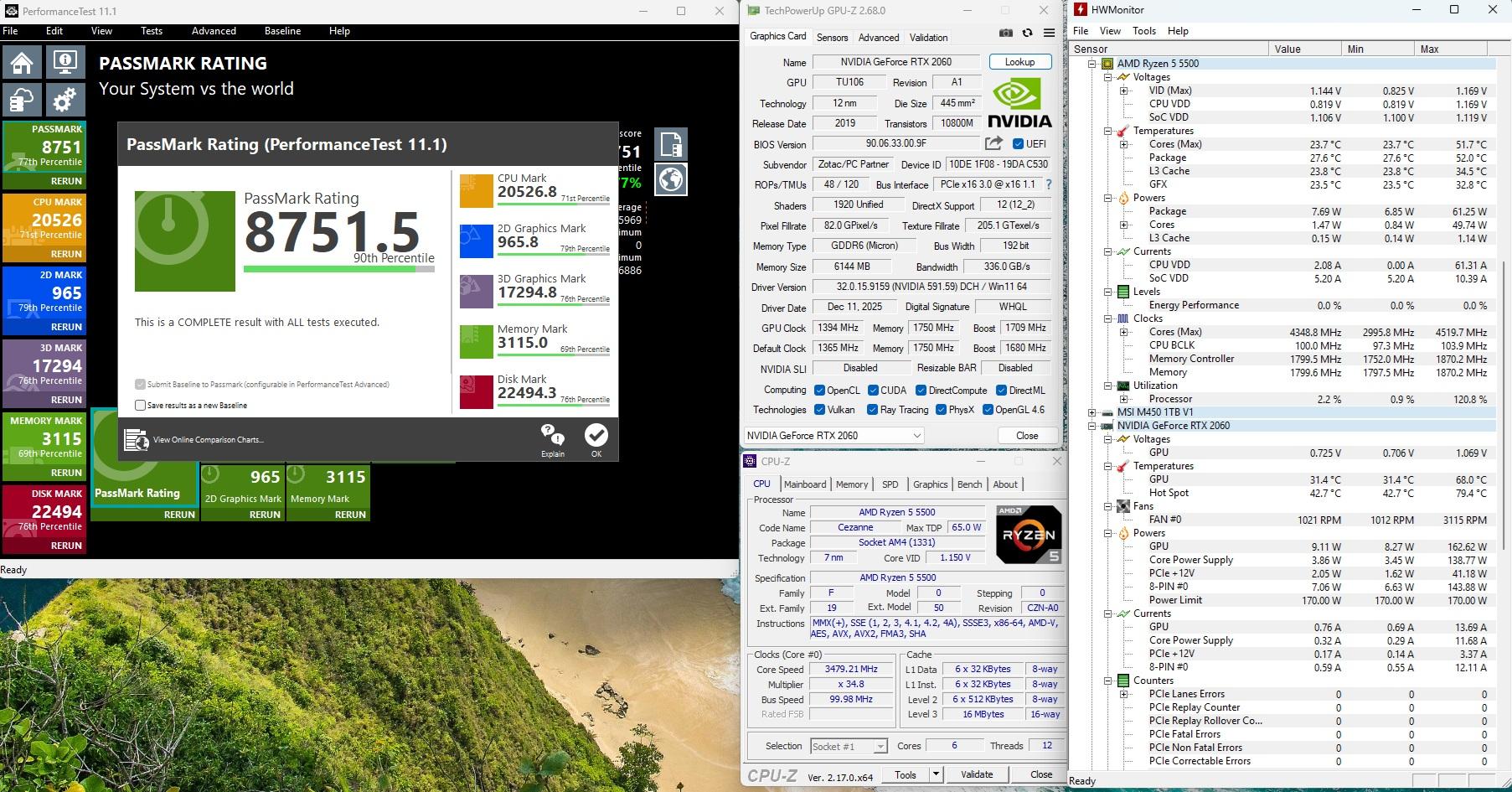Click the AMD Ryzen 5 logo in CPU-Z
The height and width of the screenshot is (792, 1512).
(1029, 534)
